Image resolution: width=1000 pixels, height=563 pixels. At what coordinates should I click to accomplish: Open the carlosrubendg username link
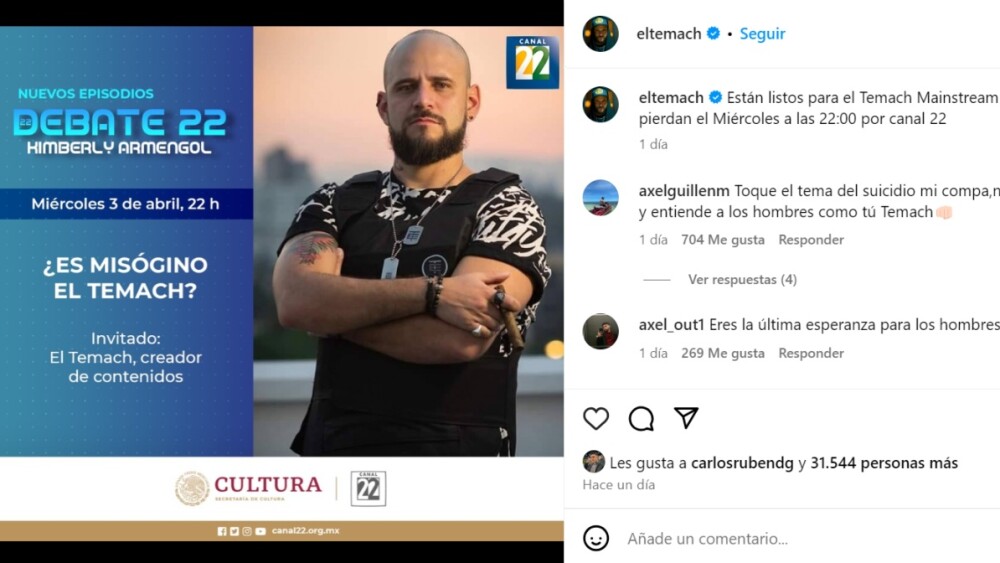tap(742, 463)
